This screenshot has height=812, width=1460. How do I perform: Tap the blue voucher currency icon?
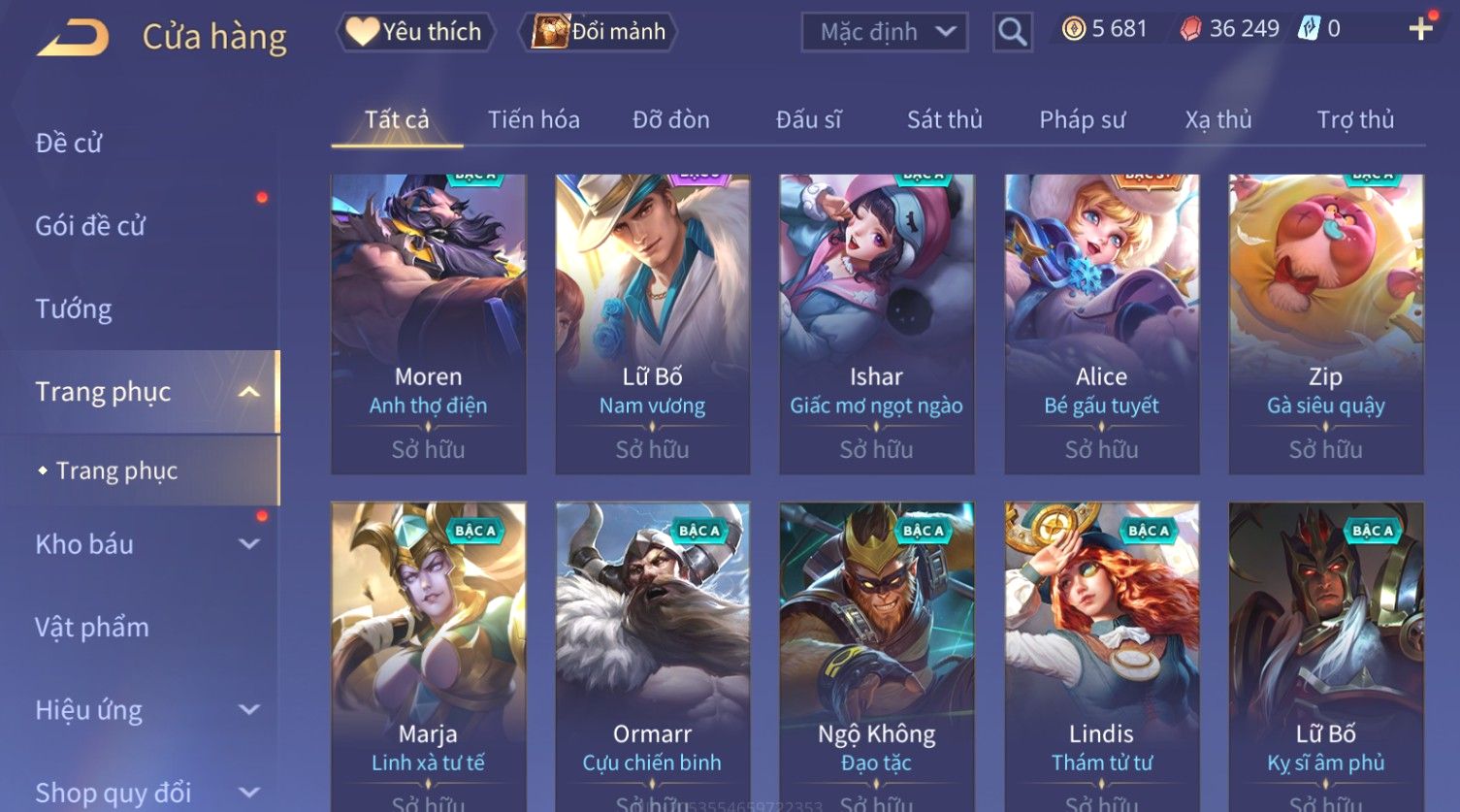[1310, 29]
